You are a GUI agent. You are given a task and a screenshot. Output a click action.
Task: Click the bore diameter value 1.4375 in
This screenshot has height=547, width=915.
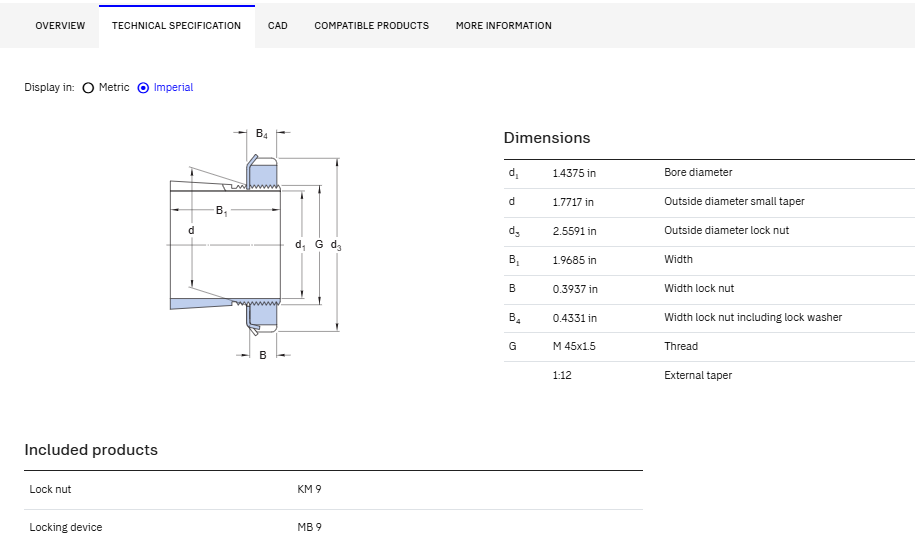point(574,173)
